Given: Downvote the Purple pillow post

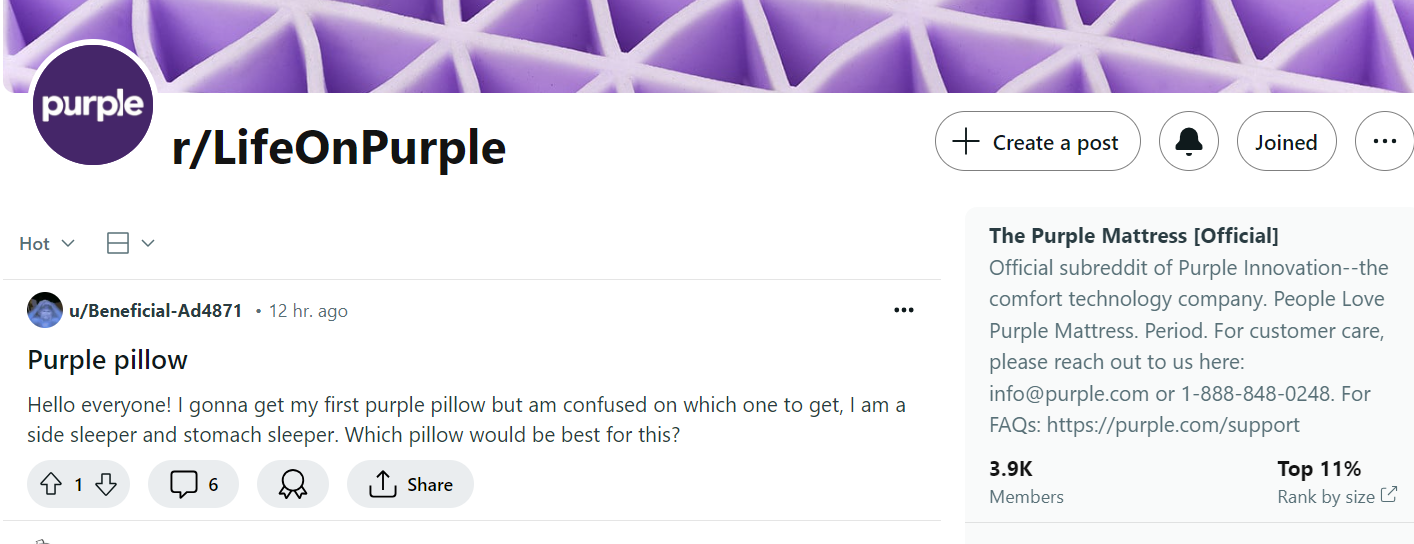Looking at the screenshot, I should [x=106, y=485].
